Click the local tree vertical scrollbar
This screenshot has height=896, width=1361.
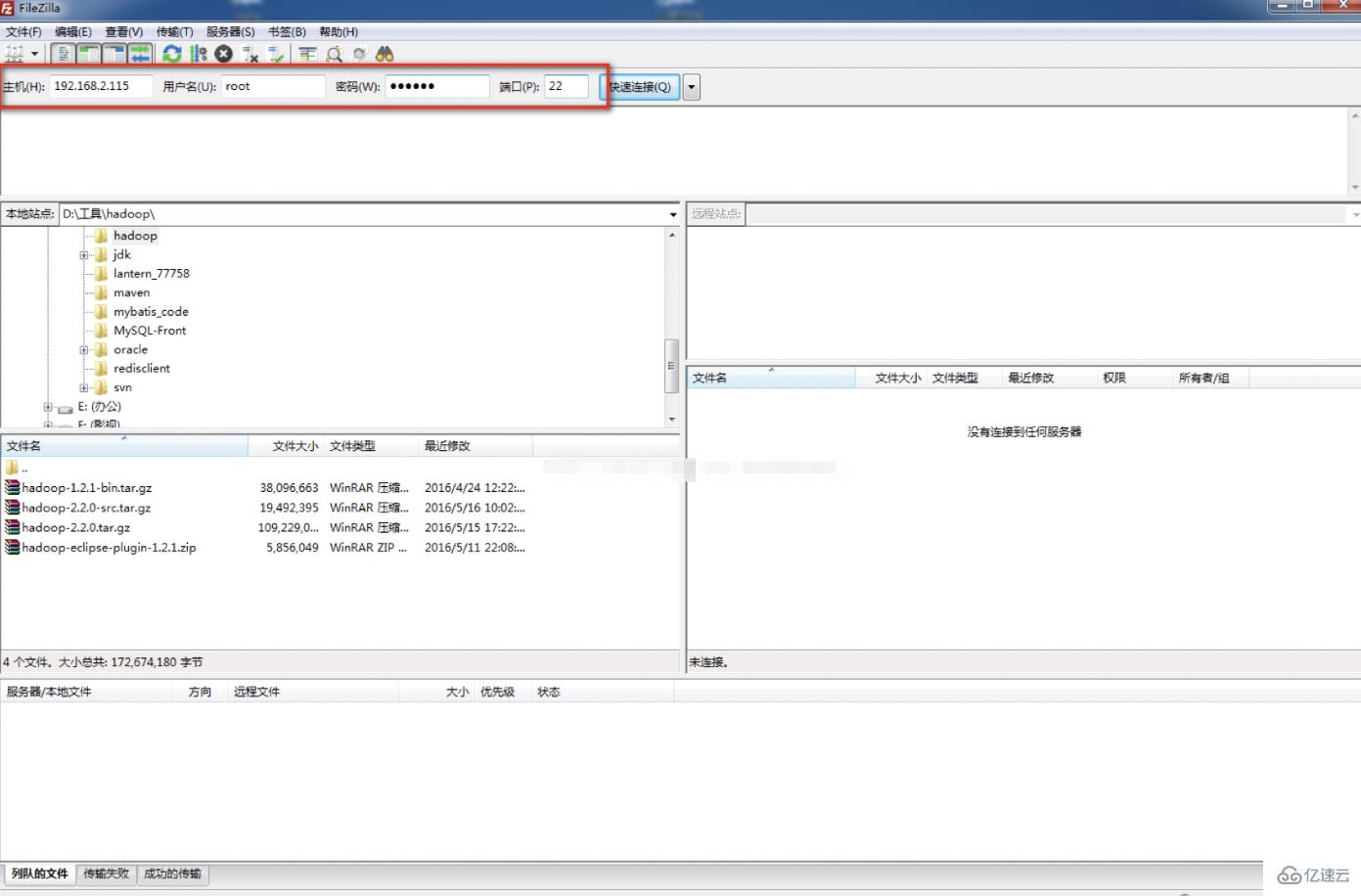pyautogui.click(x=671, y=366)
